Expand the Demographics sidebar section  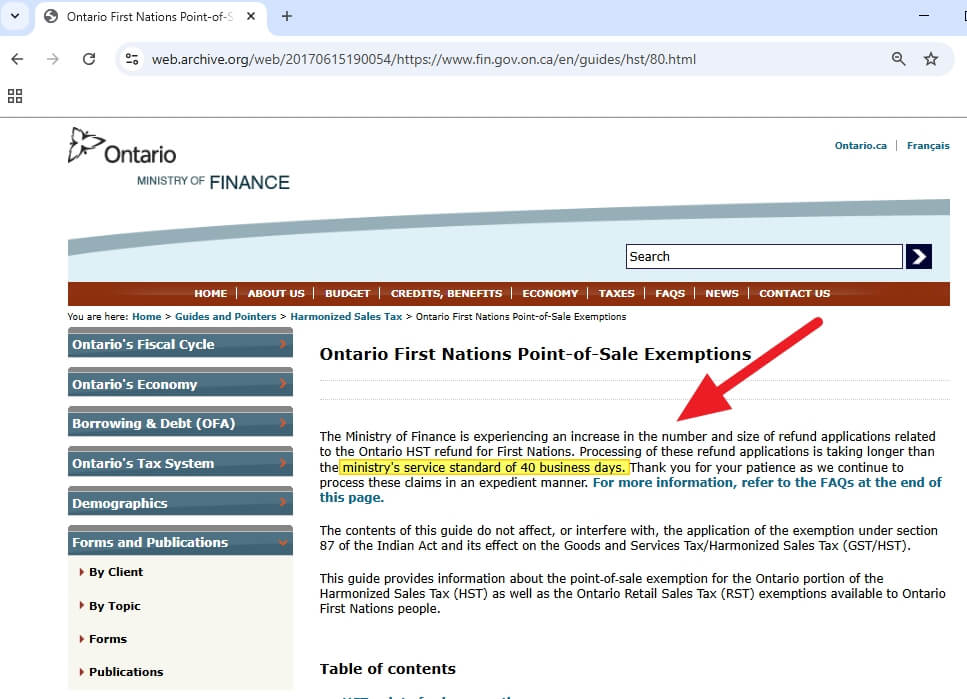coord(180,503)
